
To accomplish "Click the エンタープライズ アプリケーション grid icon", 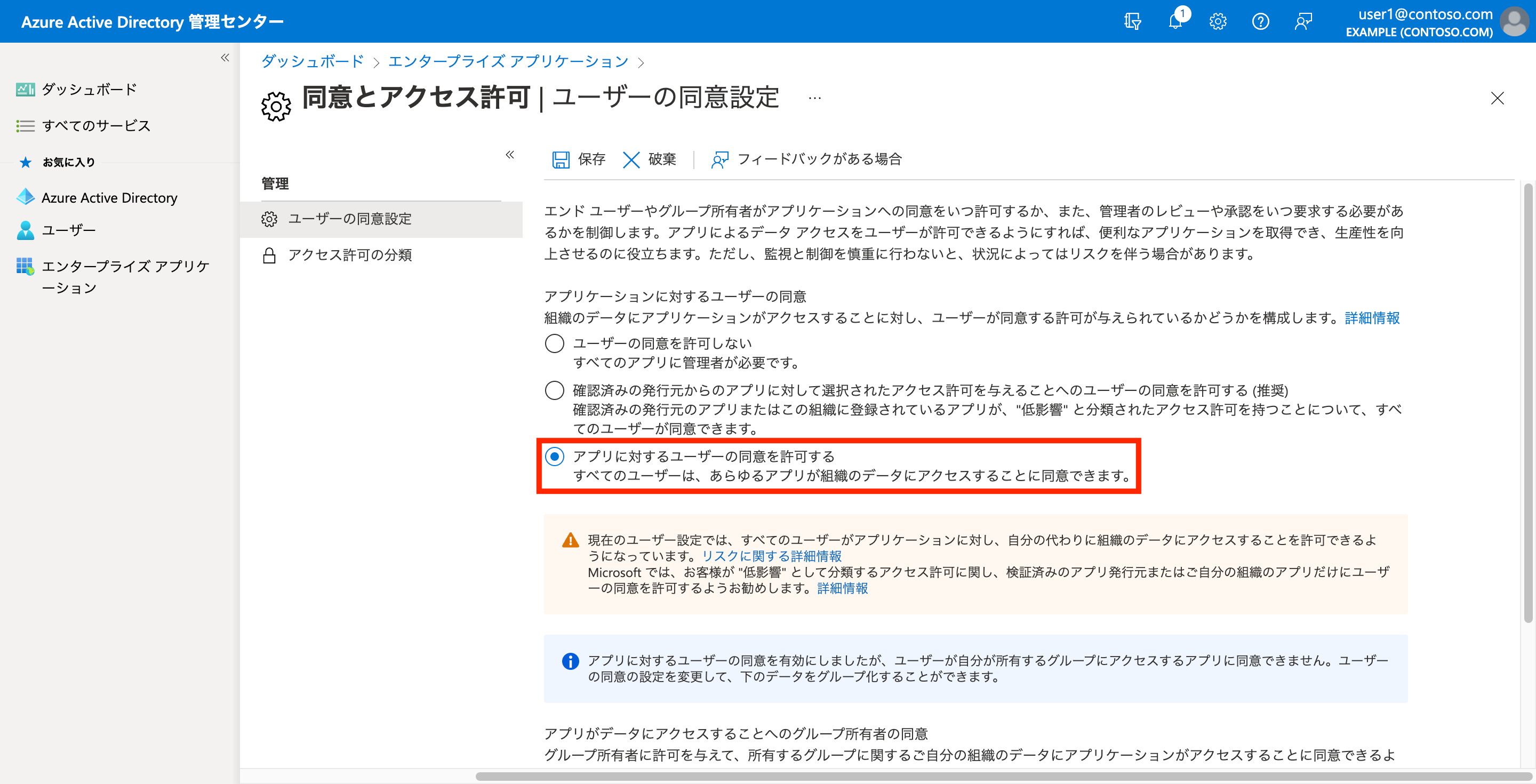I will coord(25,266).
